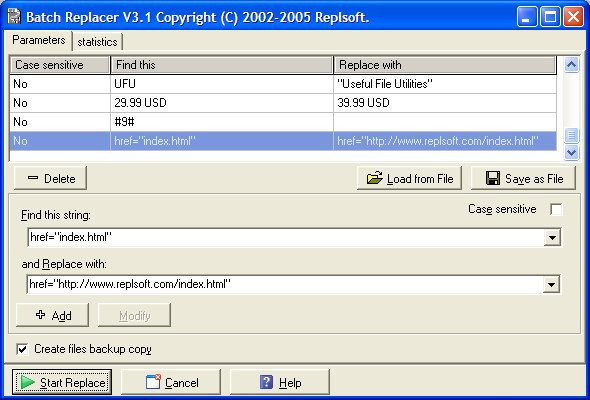The width and height of the screenshot is (590, 400).
Task: Switch to the statistics tab
Action: pos(97,42)
